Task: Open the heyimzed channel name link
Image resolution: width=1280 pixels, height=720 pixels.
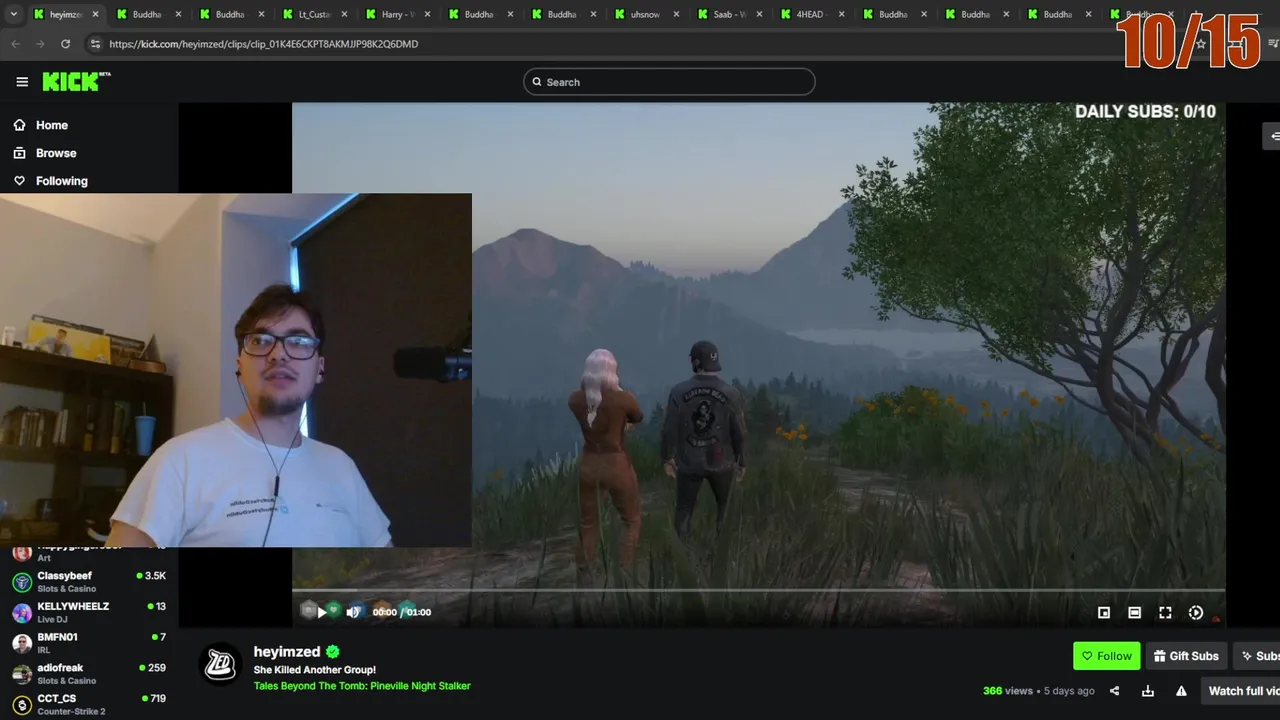Action: (x=287, y=652)
